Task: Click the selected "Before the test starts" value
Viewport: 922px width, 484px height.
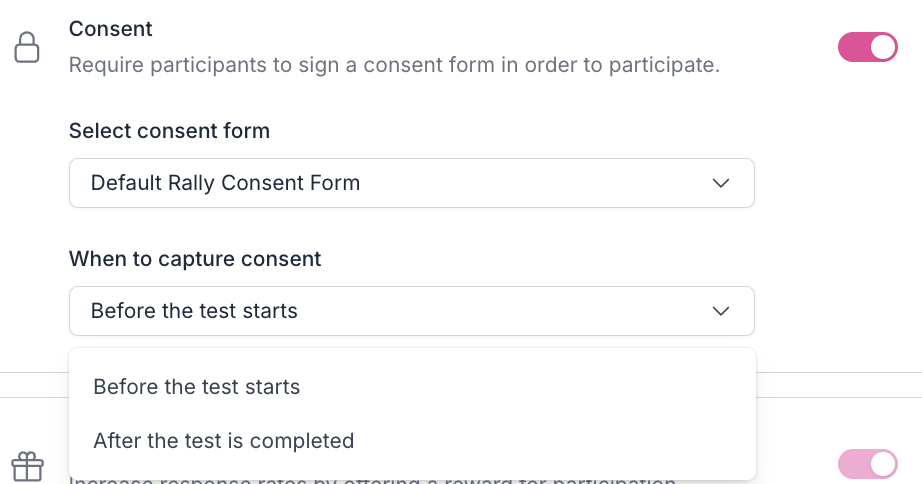Action: (194, 311)
